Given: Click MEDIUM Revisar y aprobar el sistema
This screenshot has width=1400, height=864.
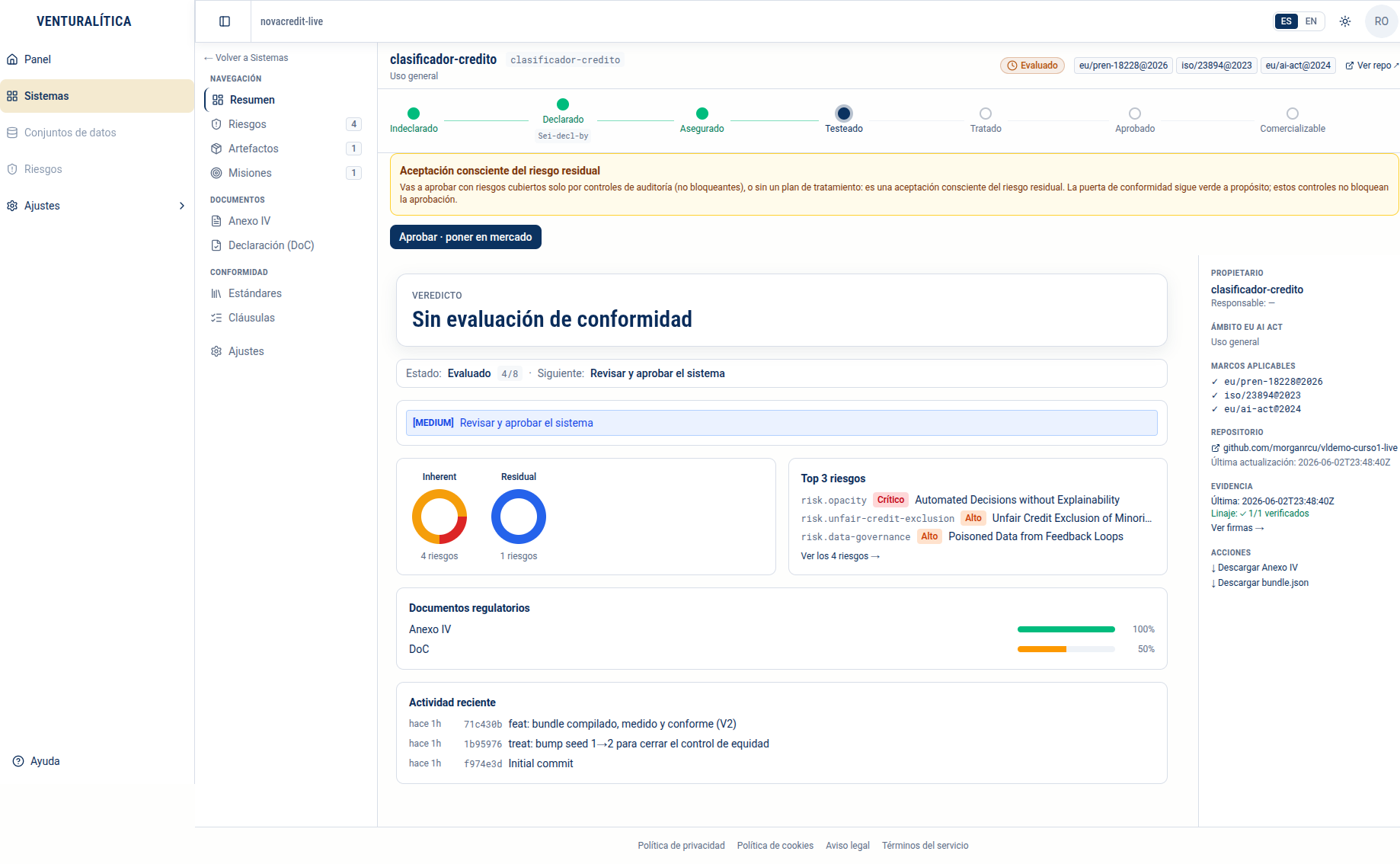Looking at the screenshot, I should click(782, 423).
